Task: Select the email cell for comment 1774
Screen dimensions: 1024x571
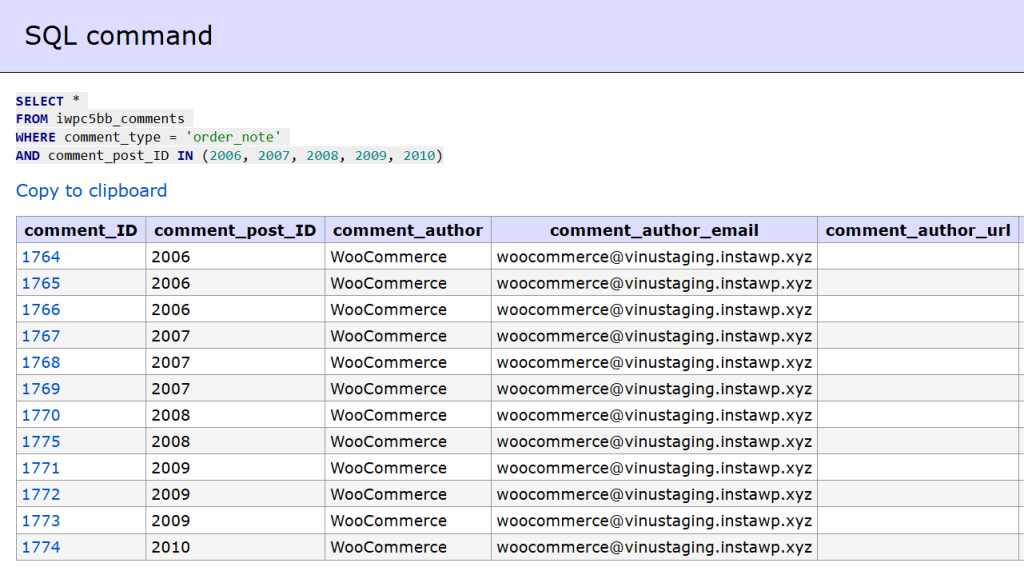Action: [x=654, y=547]
